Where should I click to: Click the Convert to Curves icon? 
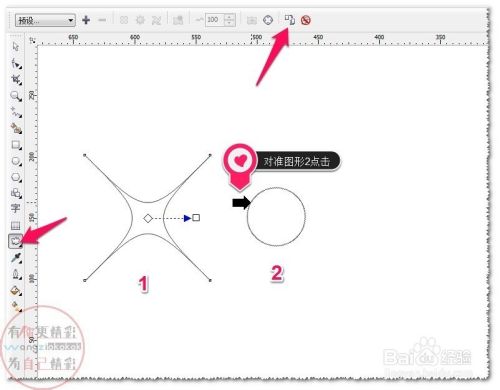coord(268,20)
